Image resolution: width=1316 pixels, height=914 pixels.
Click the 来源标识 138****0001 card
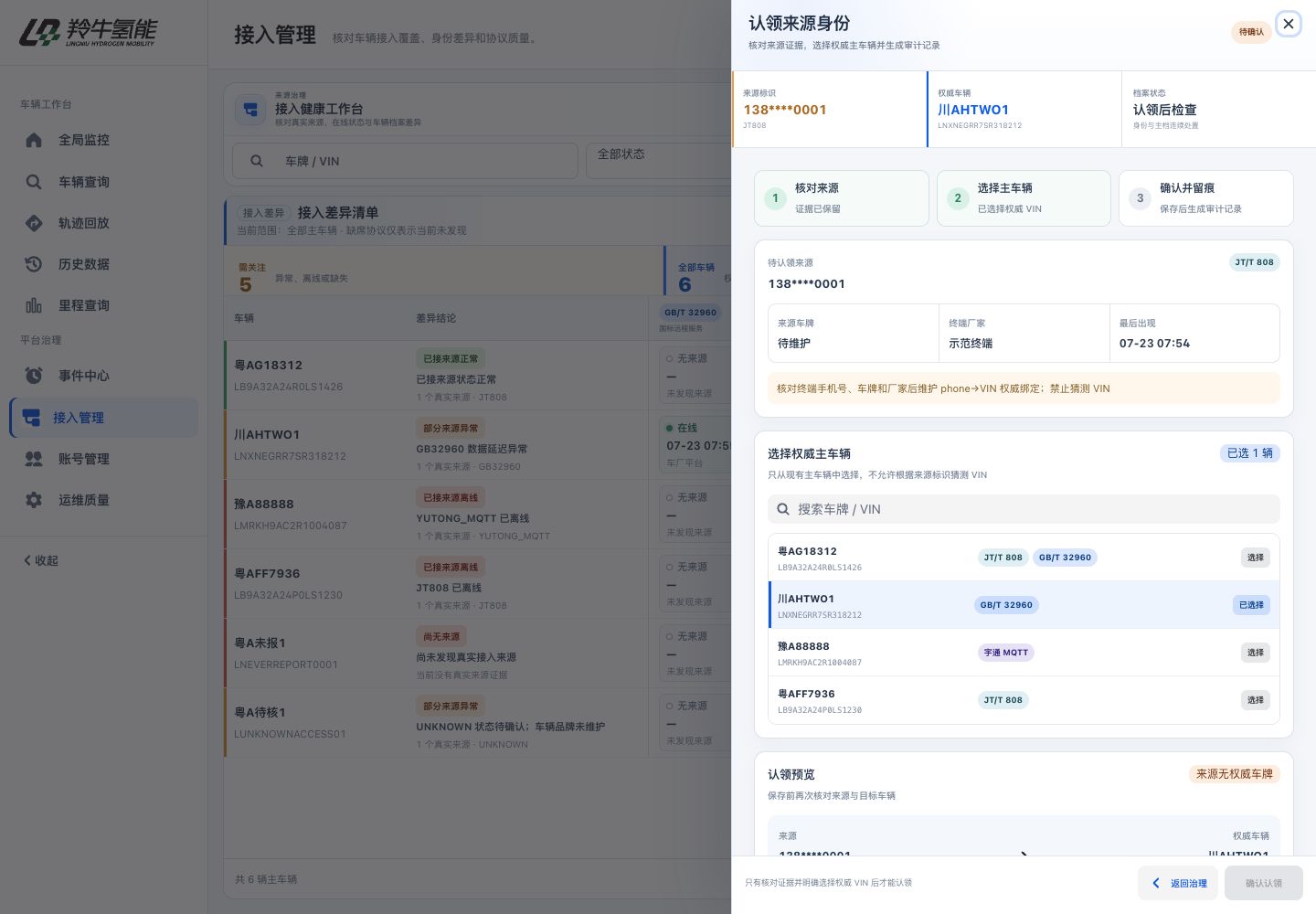[x=829, y=110]
